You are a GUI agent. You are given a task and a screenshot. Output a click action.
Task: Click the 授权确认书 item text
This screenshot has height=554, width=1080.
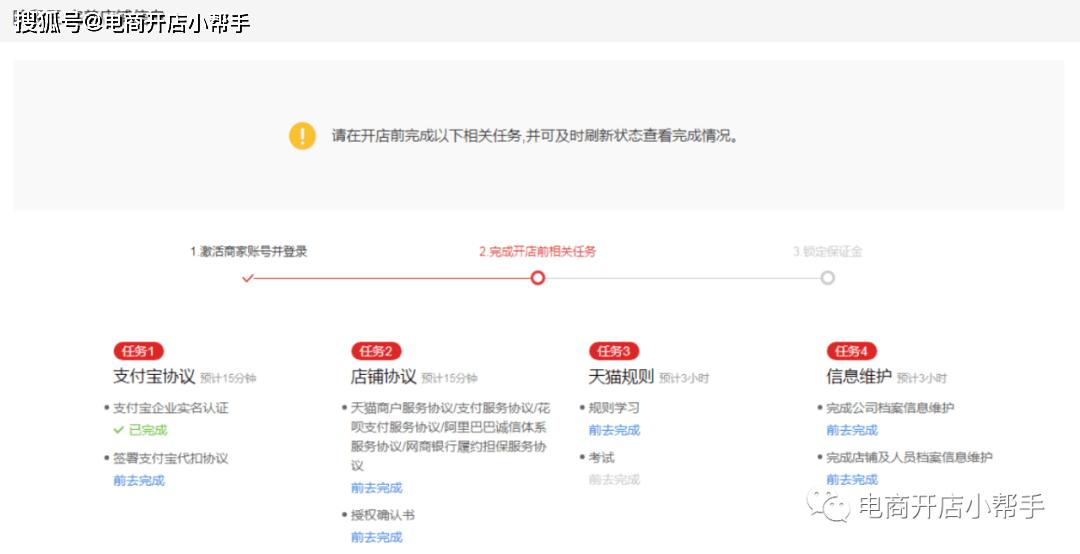(x=383, y=515)
